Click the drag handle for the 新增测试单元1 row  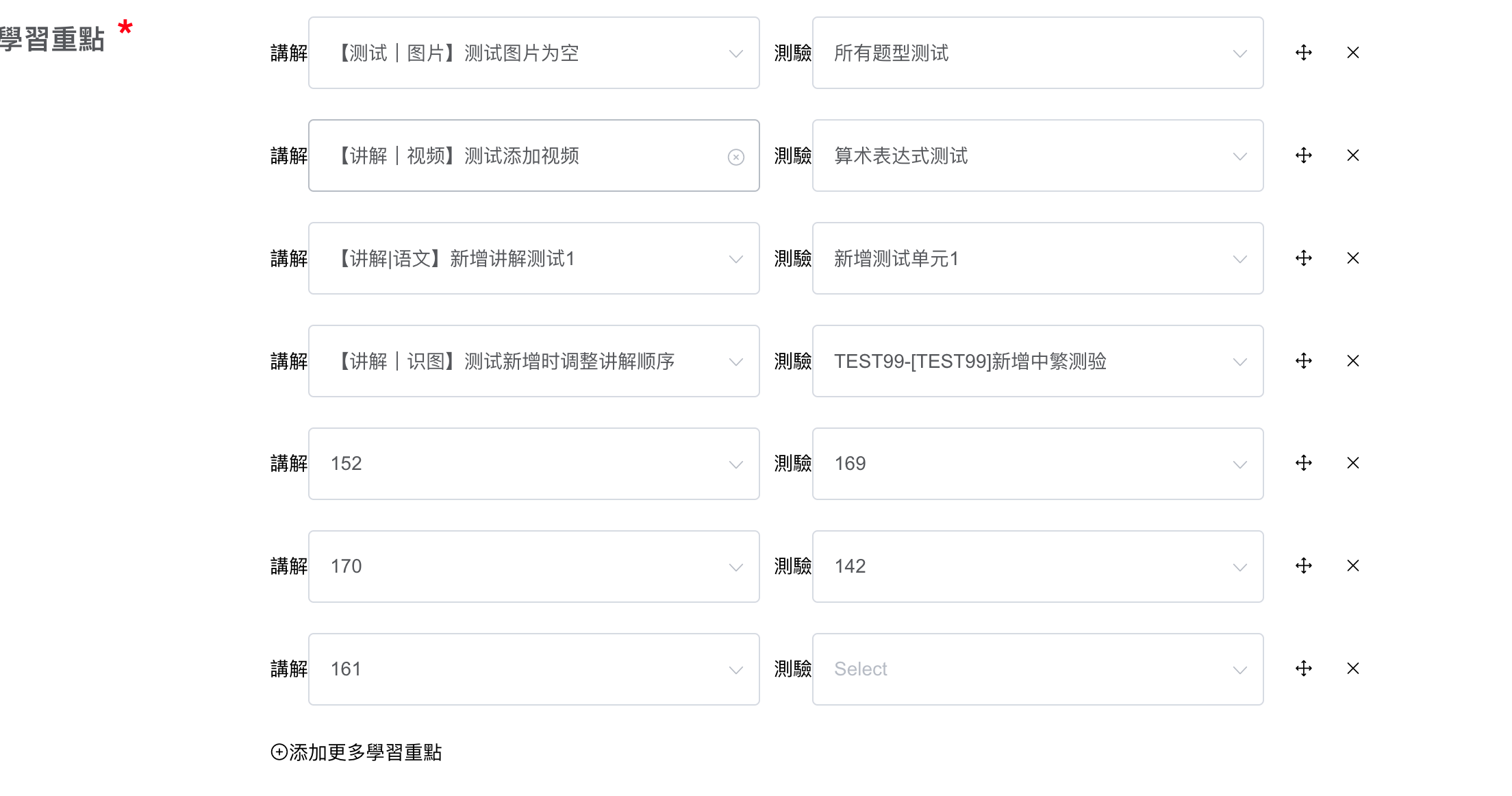click(1304, 258)
